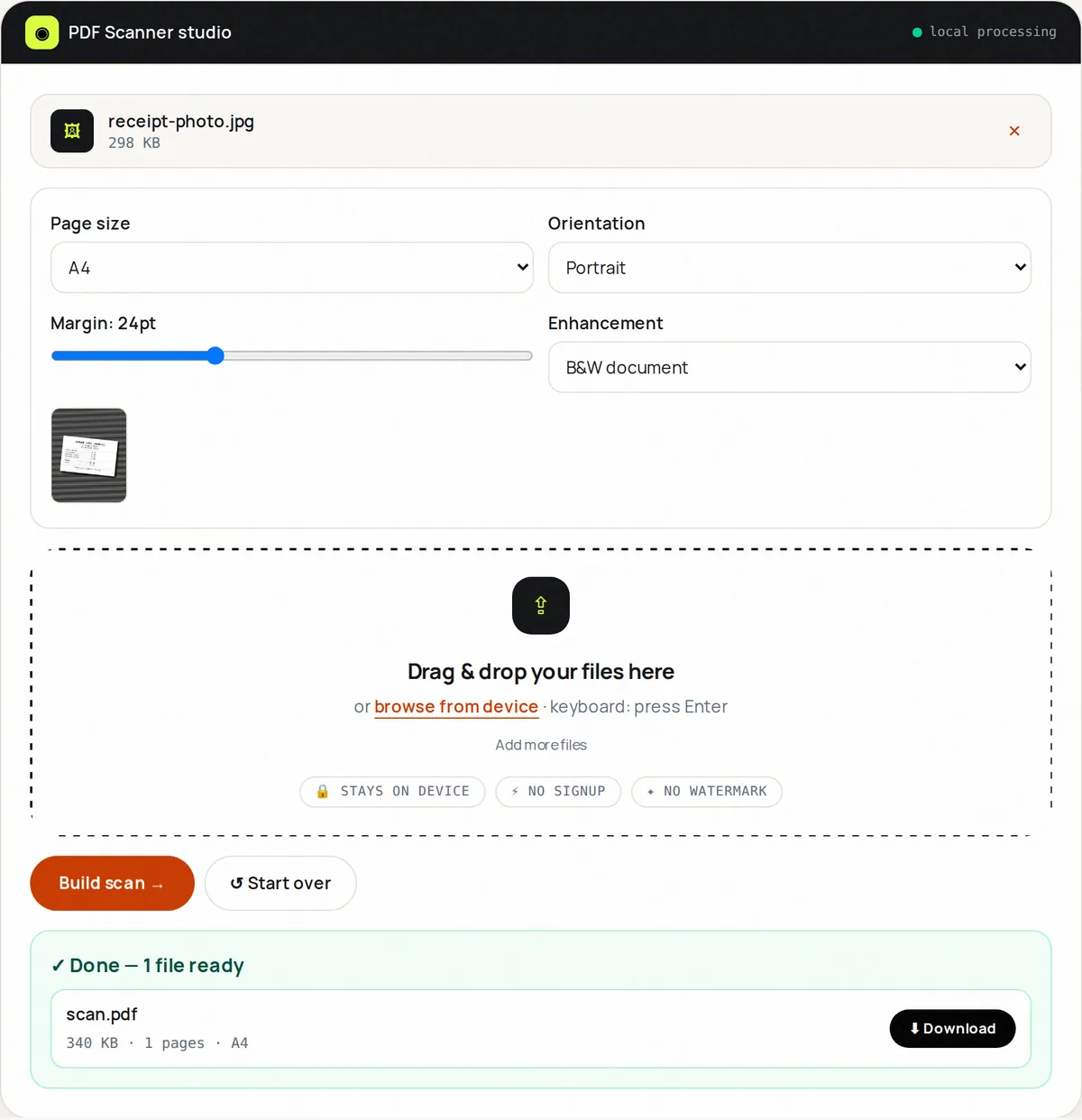The width and height of the screenshot is (1082, 1120).
Task: Open the Orientation Portrait dropdown
Action: point(790,268)
